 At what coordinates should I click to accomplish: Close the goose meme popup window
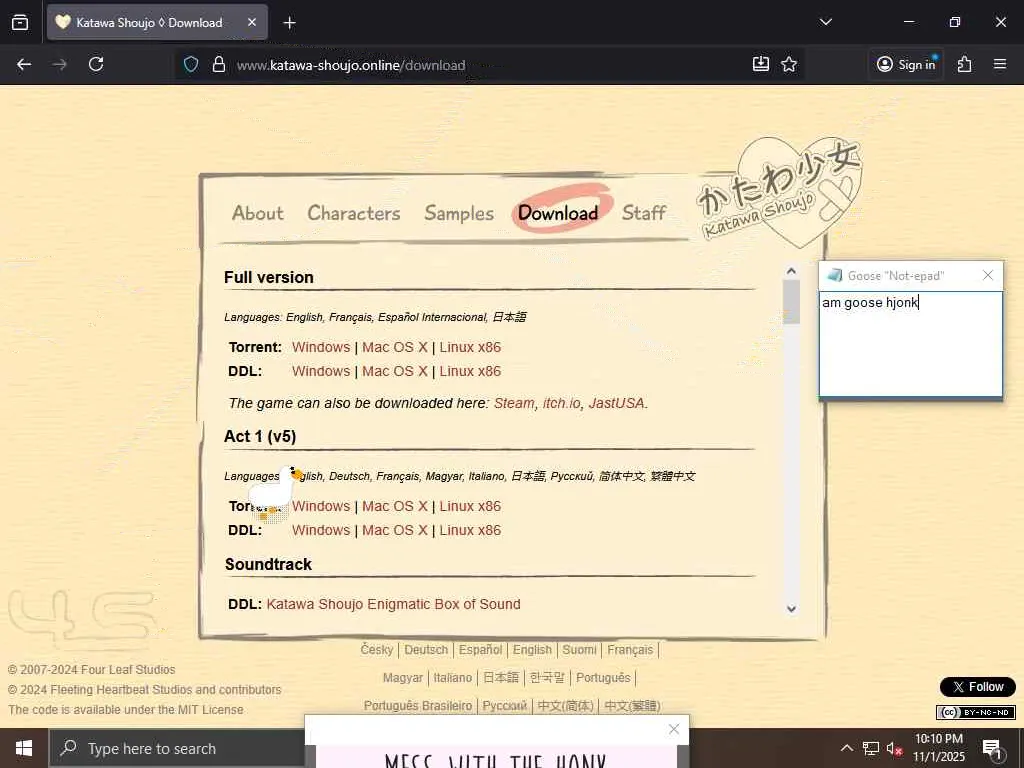[674, 729]
